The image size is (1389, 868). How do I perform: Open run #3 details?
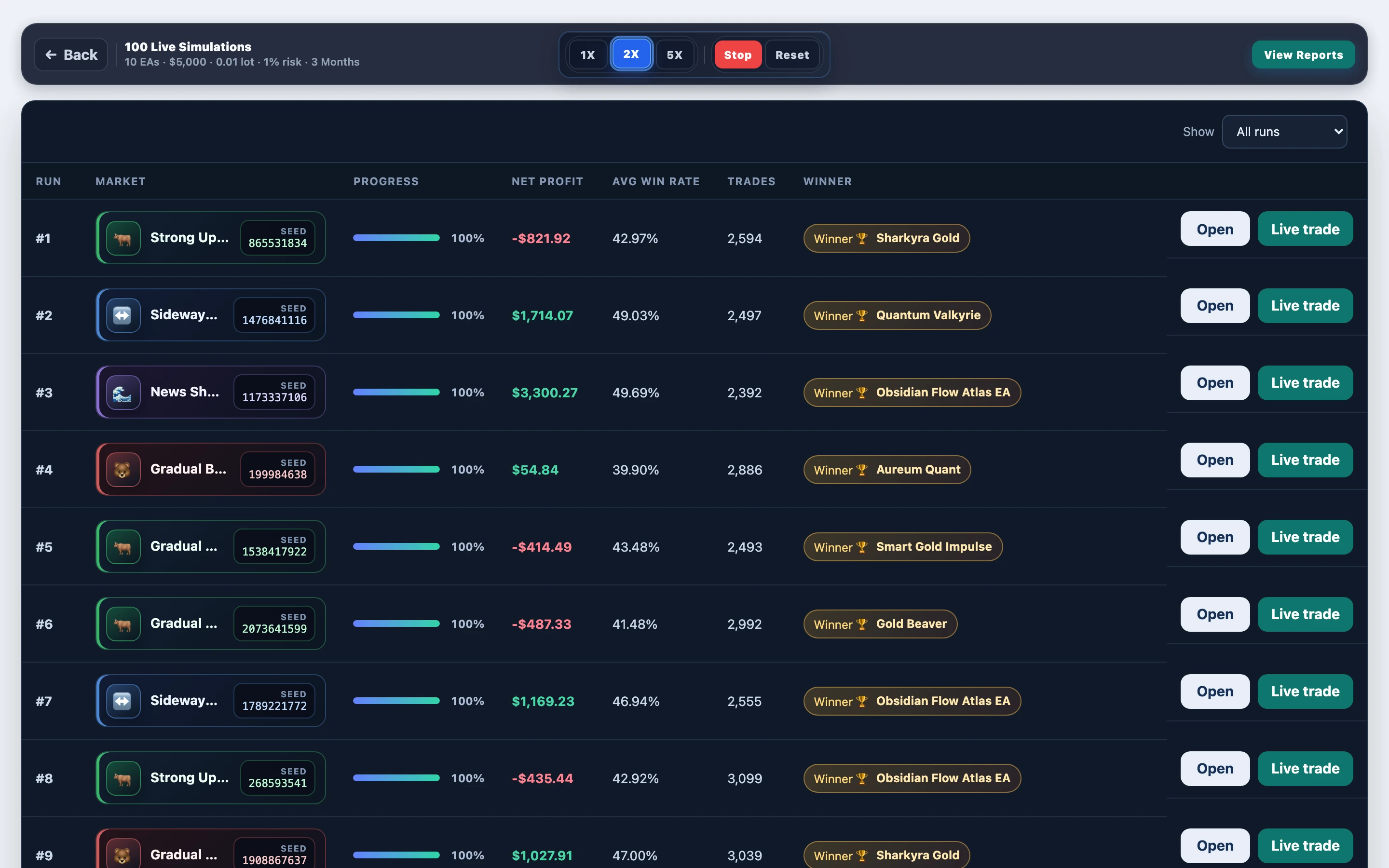pos(1214,383)
